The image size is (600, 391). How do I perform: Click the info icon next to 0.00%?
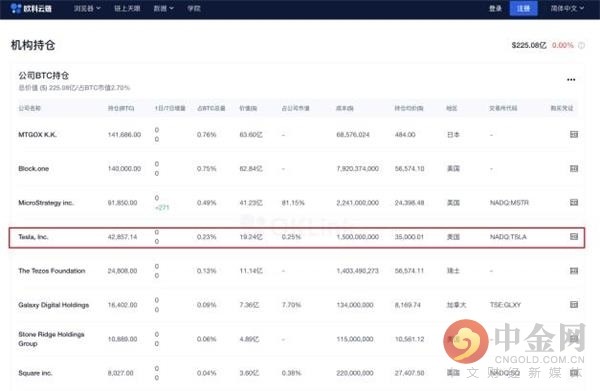[x=581, y=45]
